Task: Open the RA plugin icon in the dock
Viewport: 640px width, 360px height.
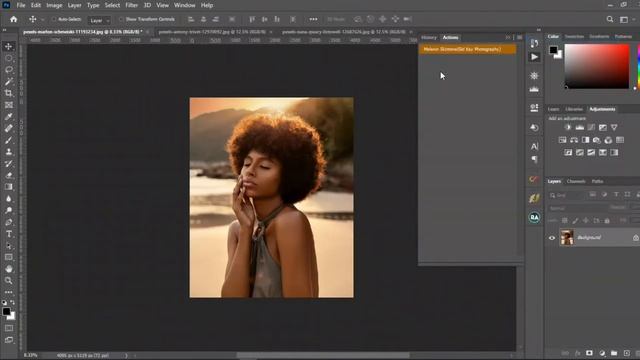Action: [x=534, y=218]
